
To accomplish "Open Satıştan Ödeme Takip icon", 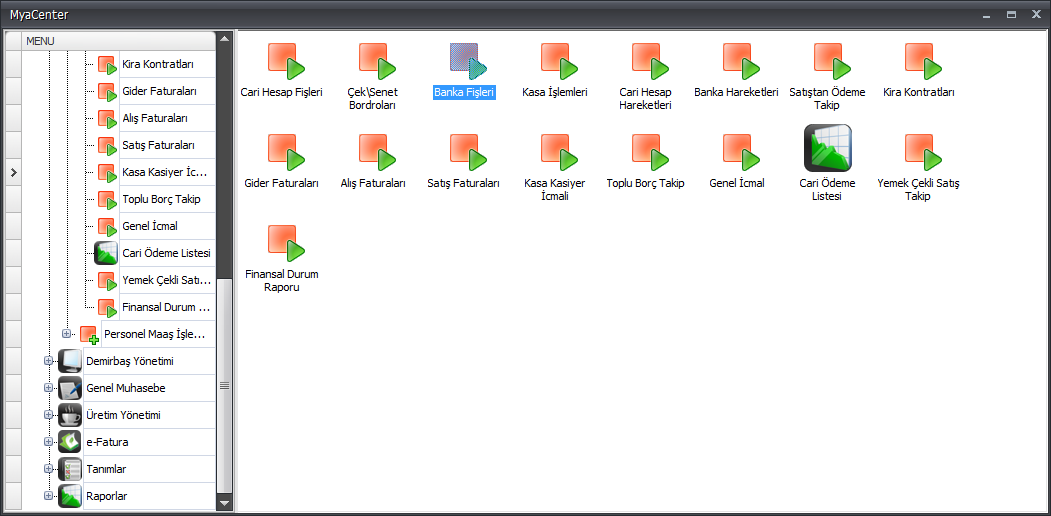I will [832, 62].
